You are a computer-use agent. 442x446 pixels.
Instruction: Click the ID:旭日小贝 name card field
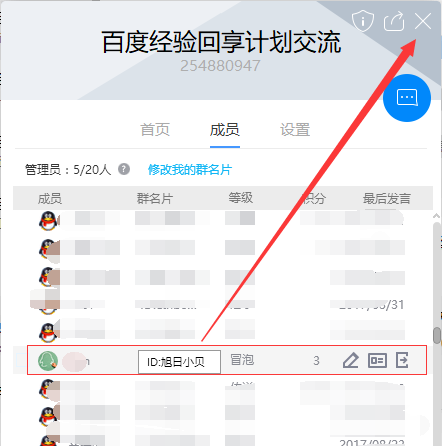tap(179, 362)
